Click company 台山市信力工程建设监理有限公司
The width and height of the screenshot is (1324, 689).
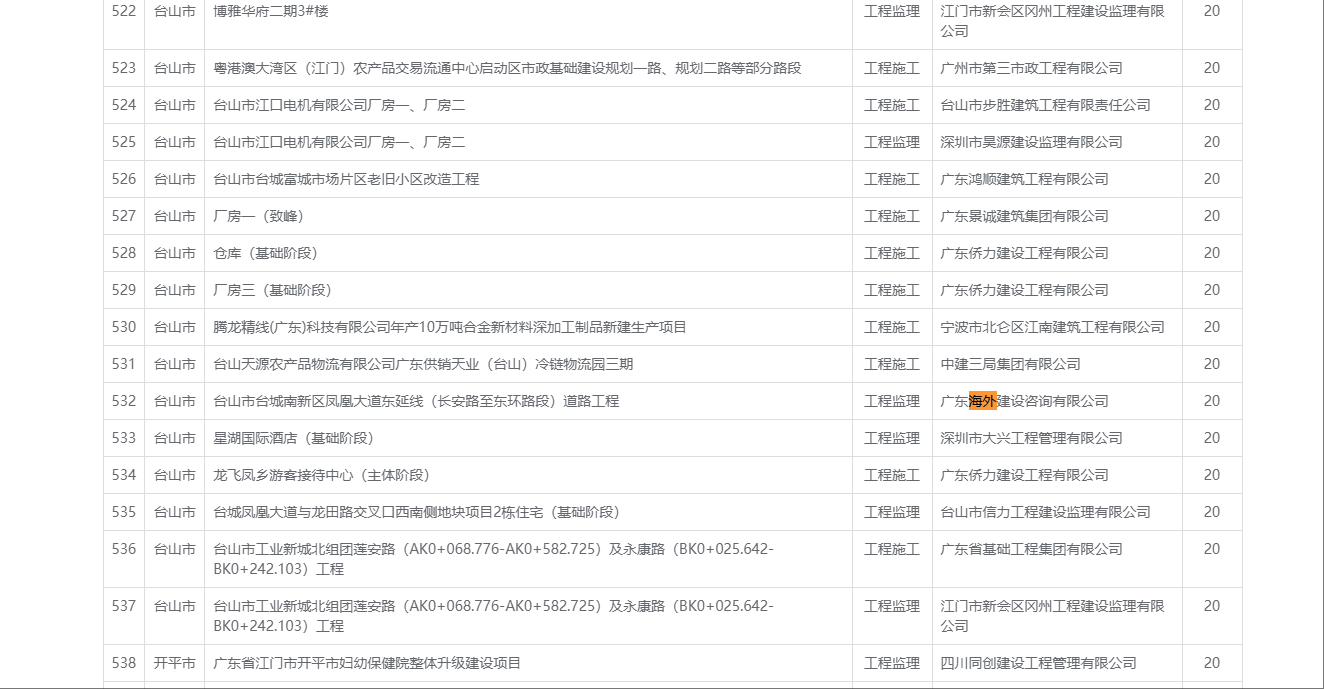pos(1045,512)
